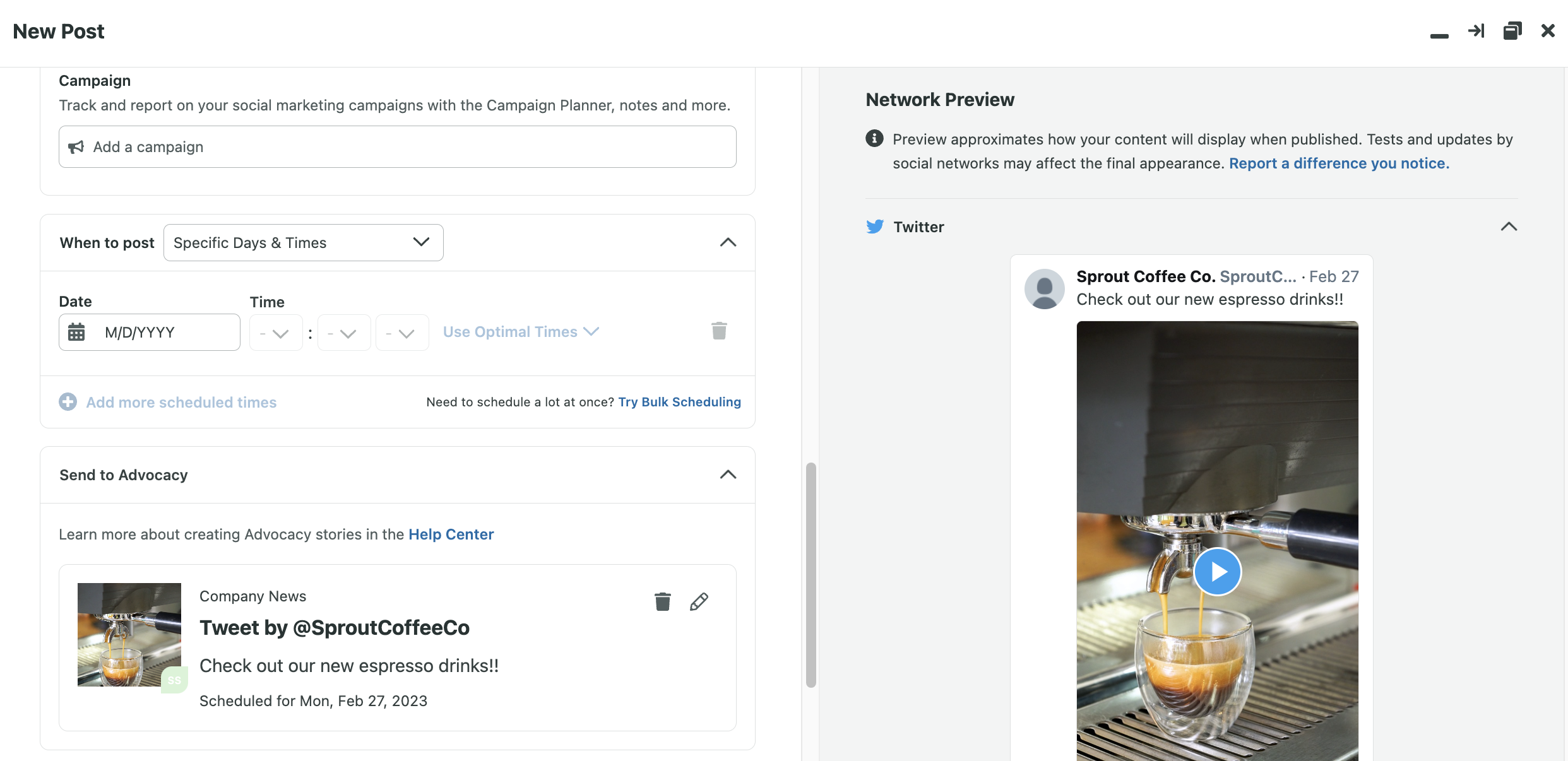Image resolution: width=1568 pixels, height=761 pixels.
Task: Click the composer vertical scrollbar
Action: click(811, 575)
